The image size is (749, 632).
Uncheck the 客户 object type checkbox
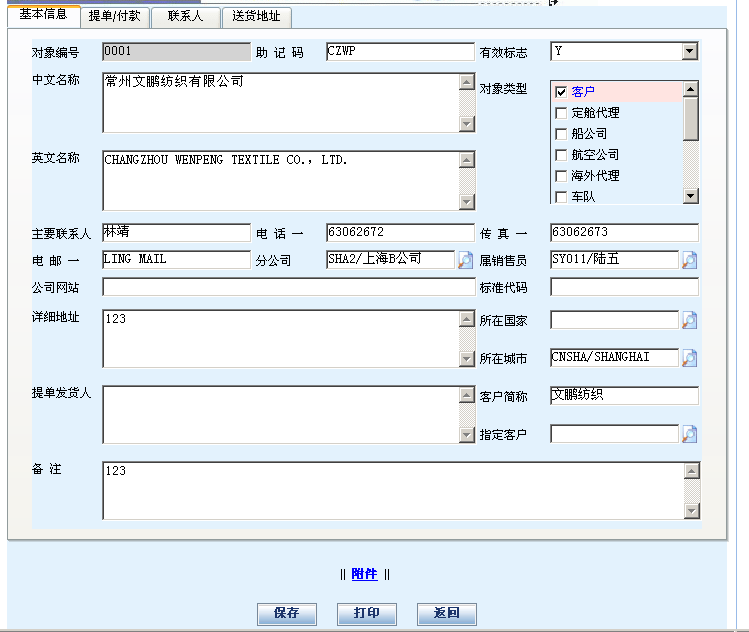click(x=561, y=92)
